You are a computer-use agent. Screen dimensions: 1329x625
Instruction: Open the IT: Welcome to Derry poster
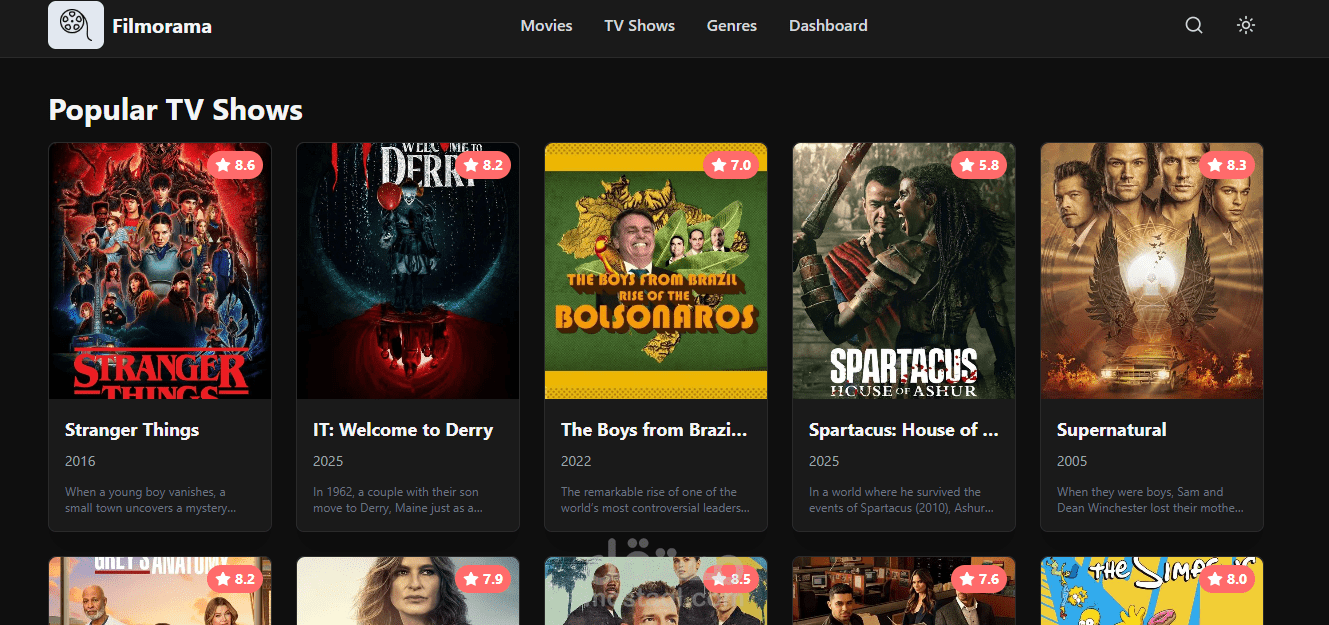(x=408, y=271)
